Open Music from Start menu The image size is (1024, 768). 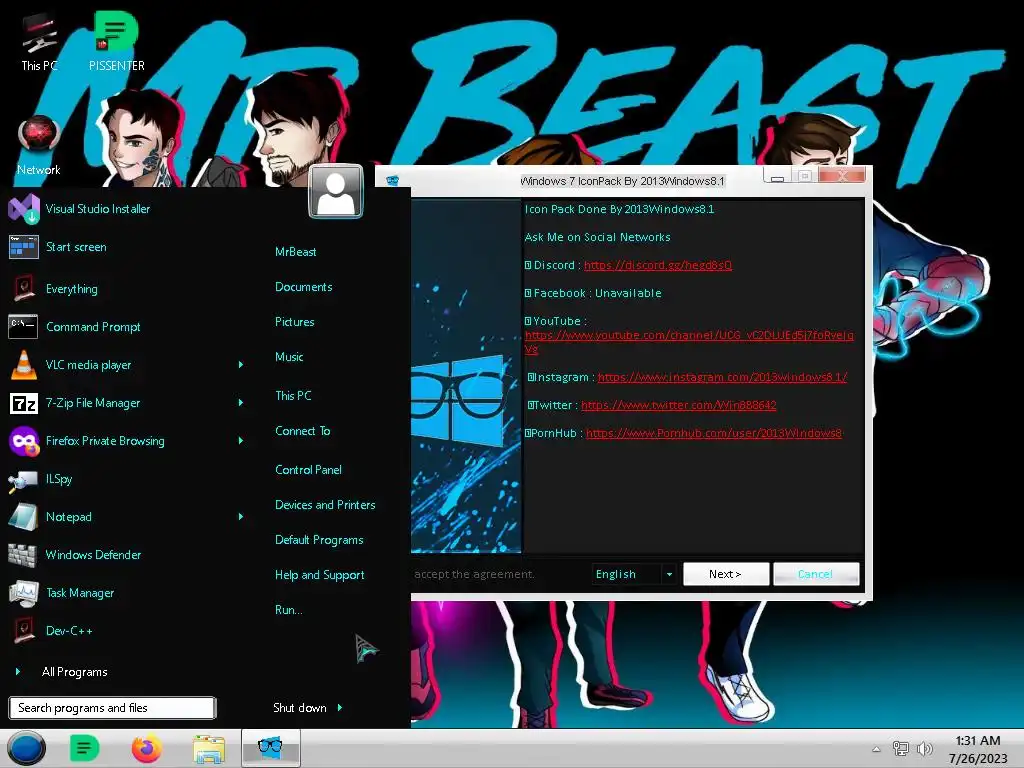tap(289, 357)
